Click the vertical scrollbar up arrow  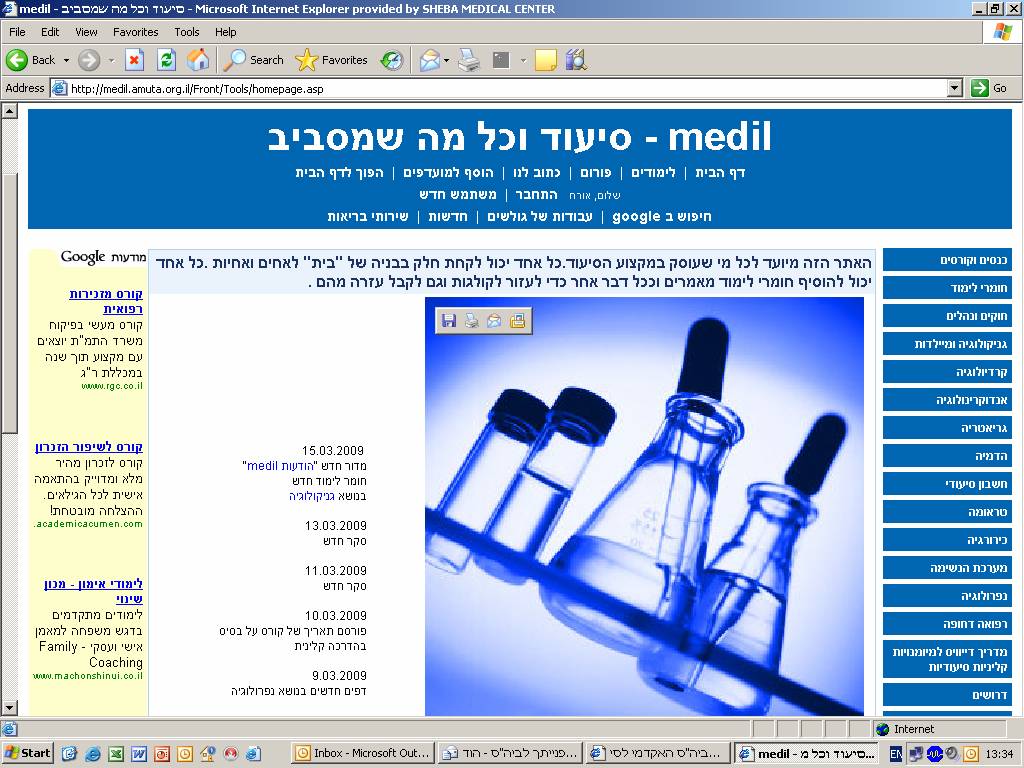pyautogui.click(x=9, y=110)
